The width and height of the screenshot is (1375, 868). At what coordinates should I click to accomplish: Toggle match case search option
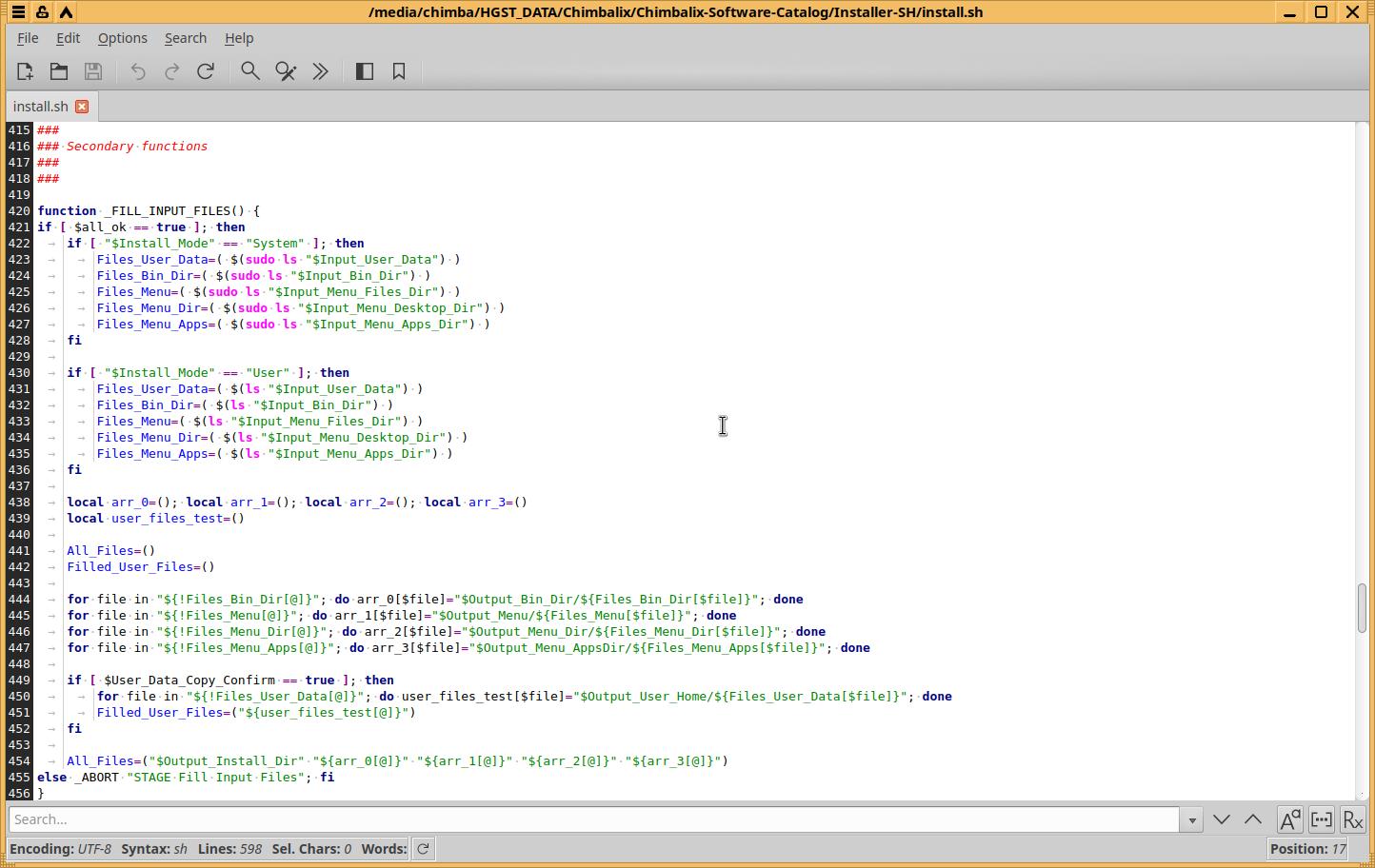pyautogui.click(x=1289, y=819)
